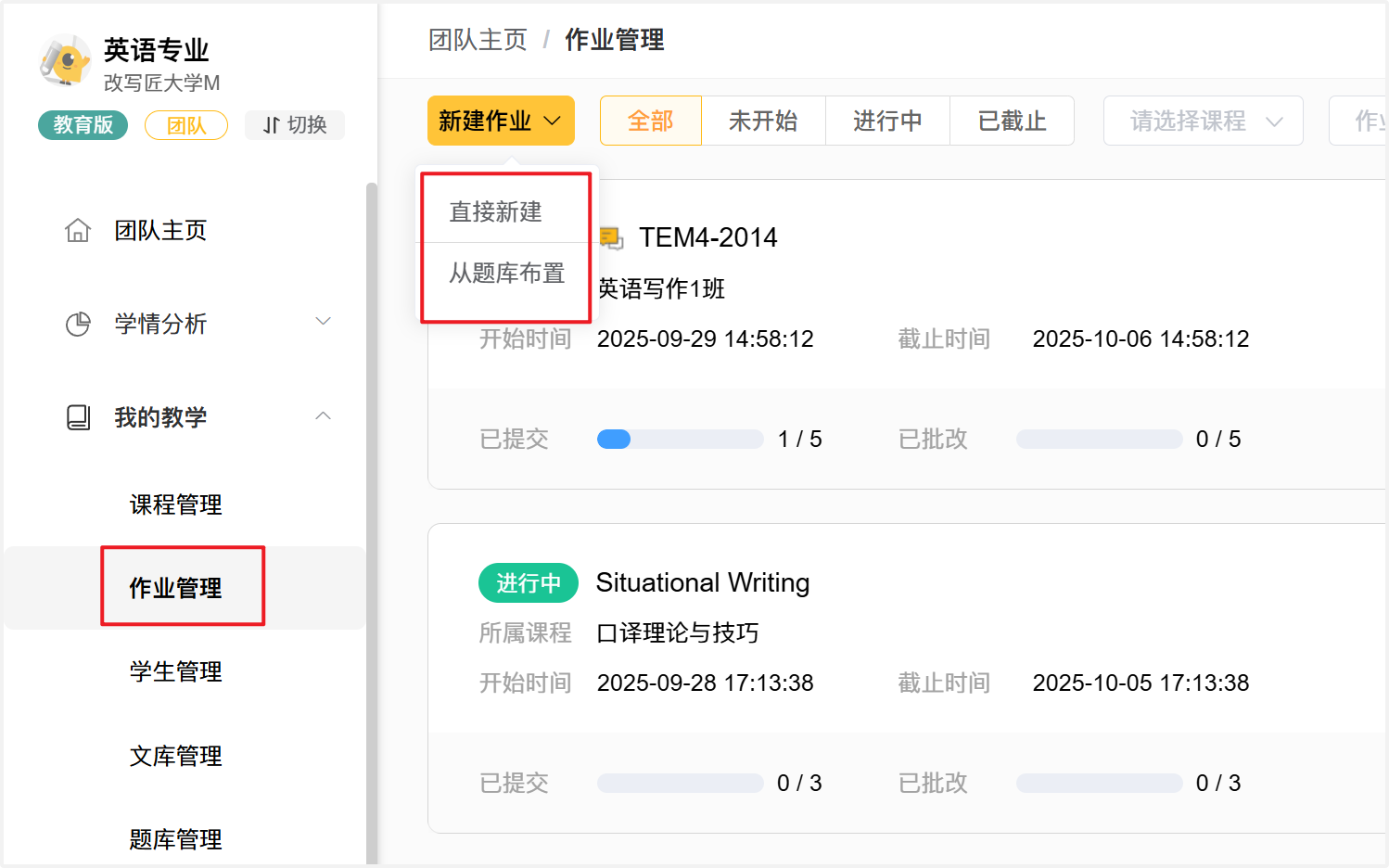
Task: Choose 从题库布置 menu option
Action: 506,274
